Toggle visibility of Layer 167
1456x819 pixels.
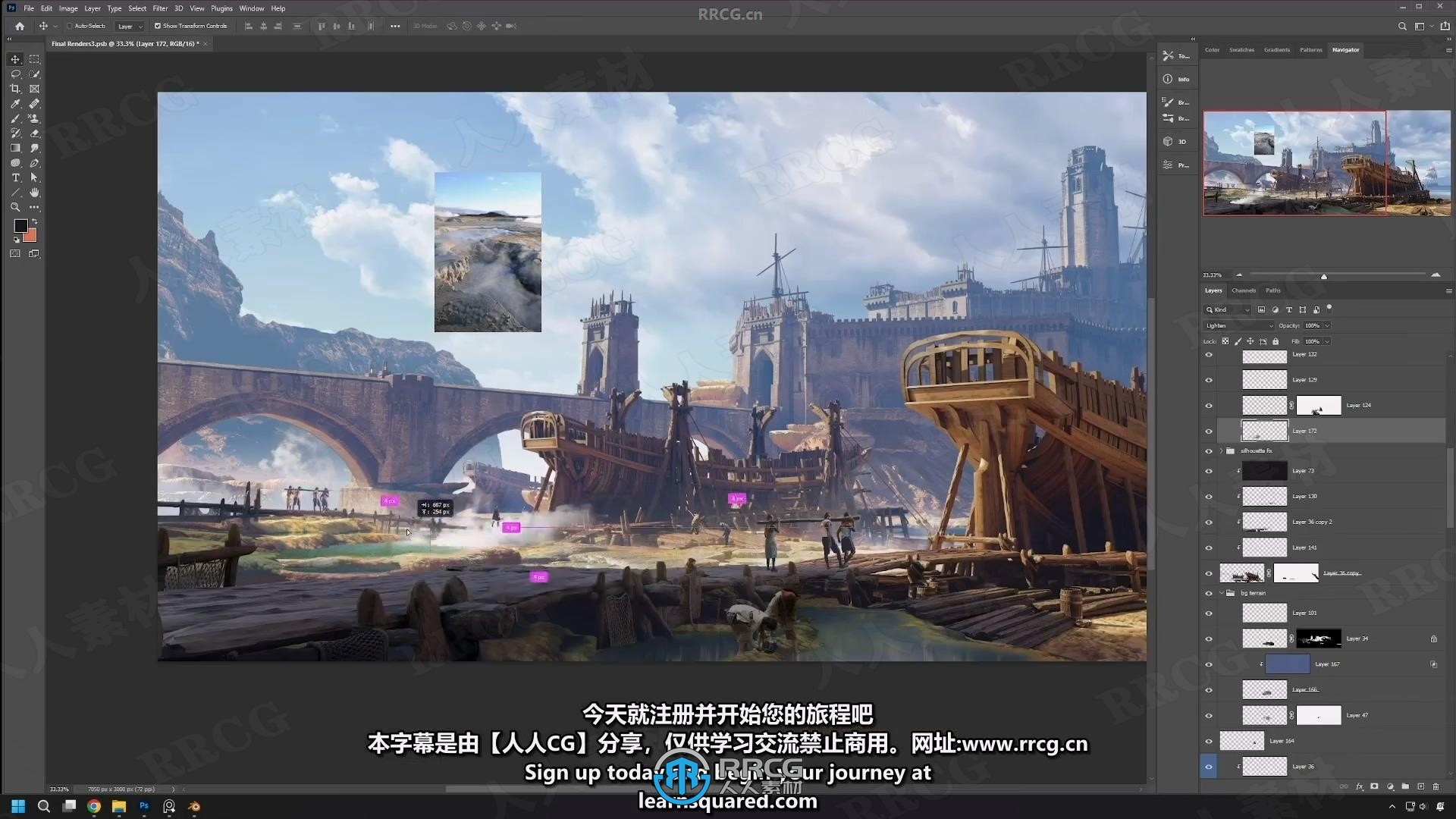click(1209, 664)
